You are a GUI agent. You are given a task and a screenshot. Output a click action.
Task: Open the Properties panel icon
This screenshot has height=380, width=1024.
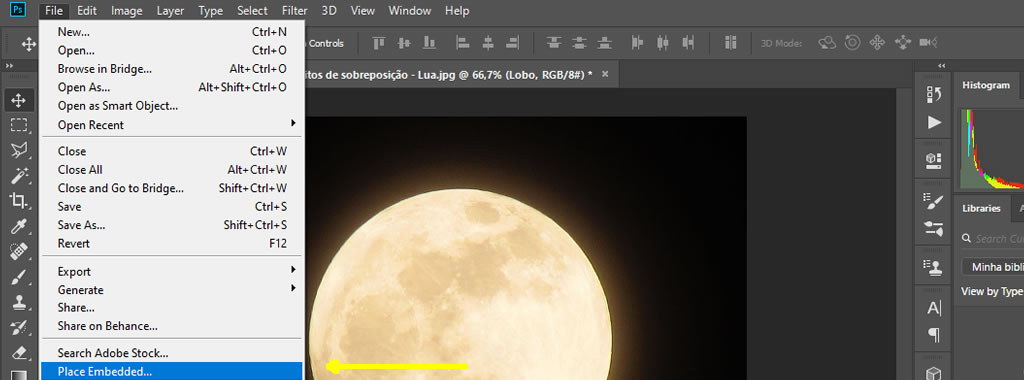click(934, 161)
